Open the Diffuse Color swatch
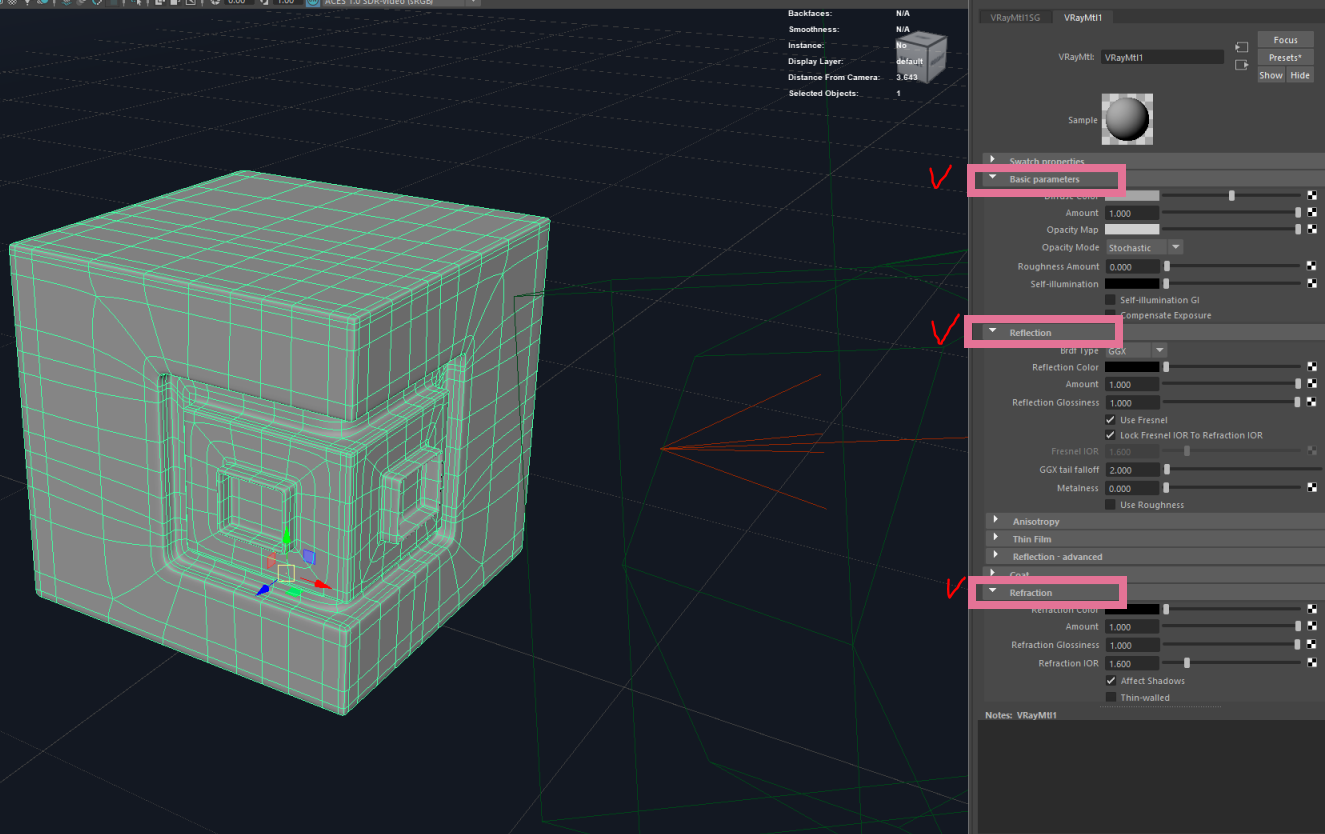The width and height of the screenshot is (1325, 834). click(1132, 196)
